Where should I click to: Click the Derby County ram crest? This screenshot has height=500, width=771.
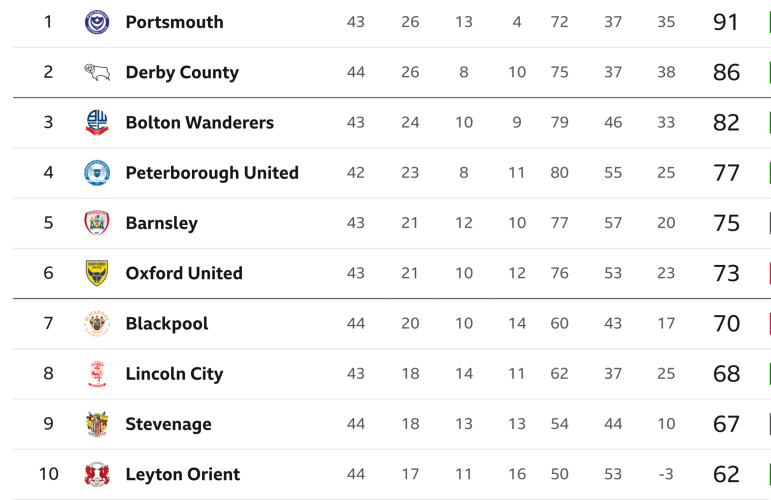tap(97, 72)
